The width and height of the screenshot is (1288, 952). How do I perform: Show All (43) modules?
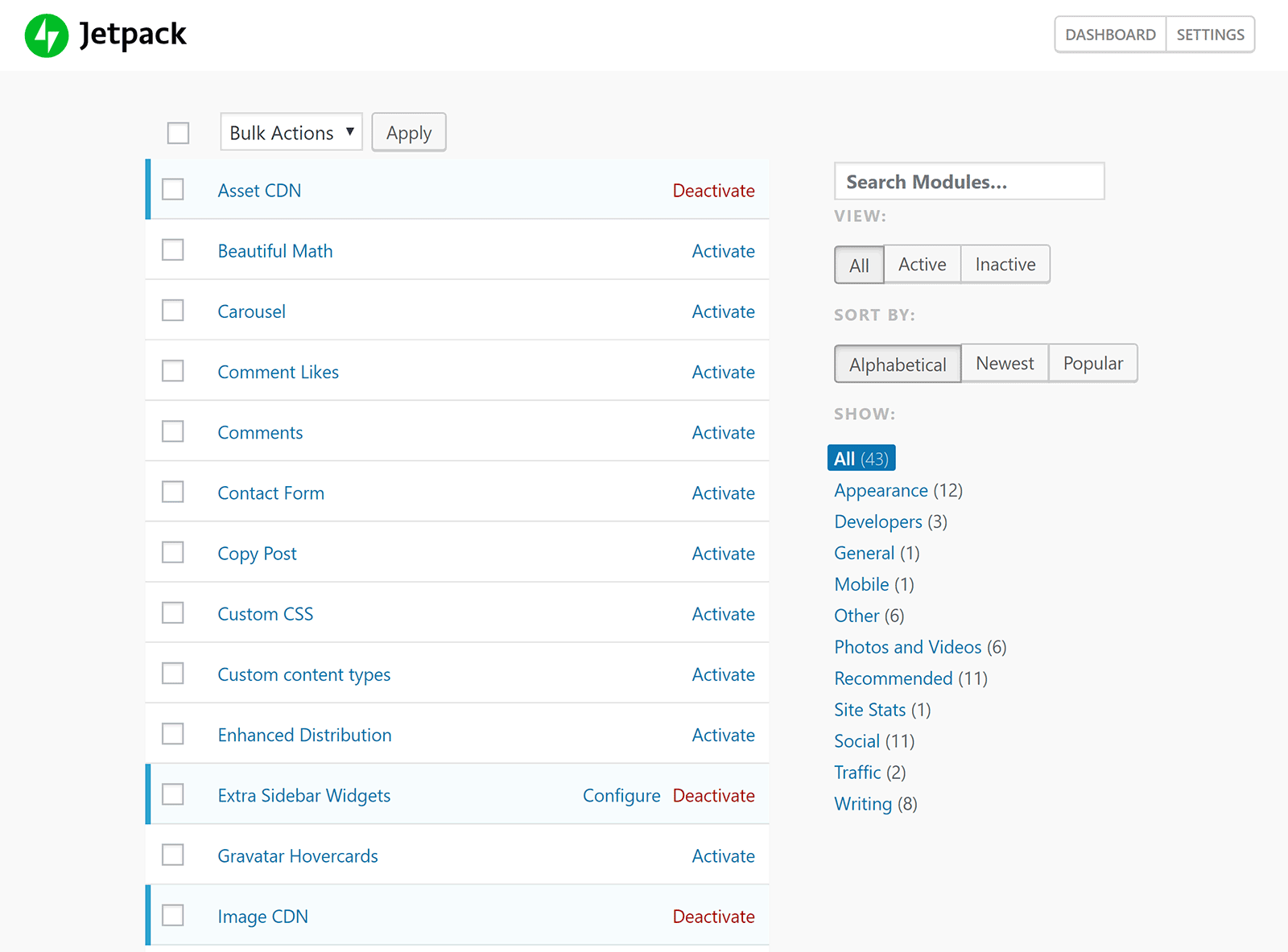861,458
